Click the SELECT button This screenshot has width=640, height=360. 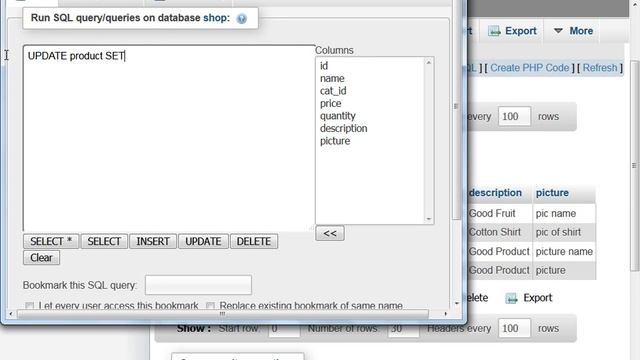point(104,241)
